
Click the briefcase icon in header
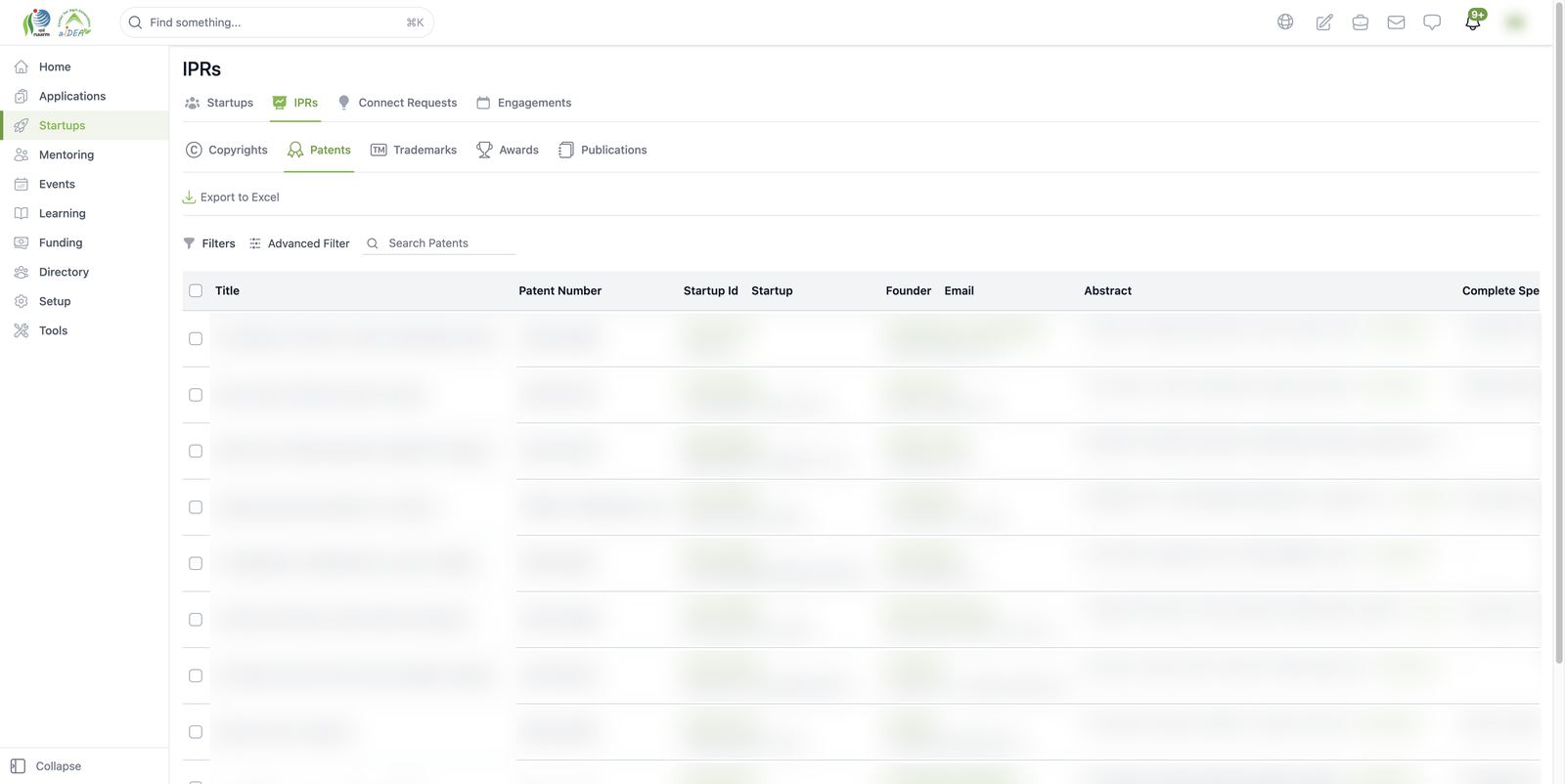point(1360,22)
